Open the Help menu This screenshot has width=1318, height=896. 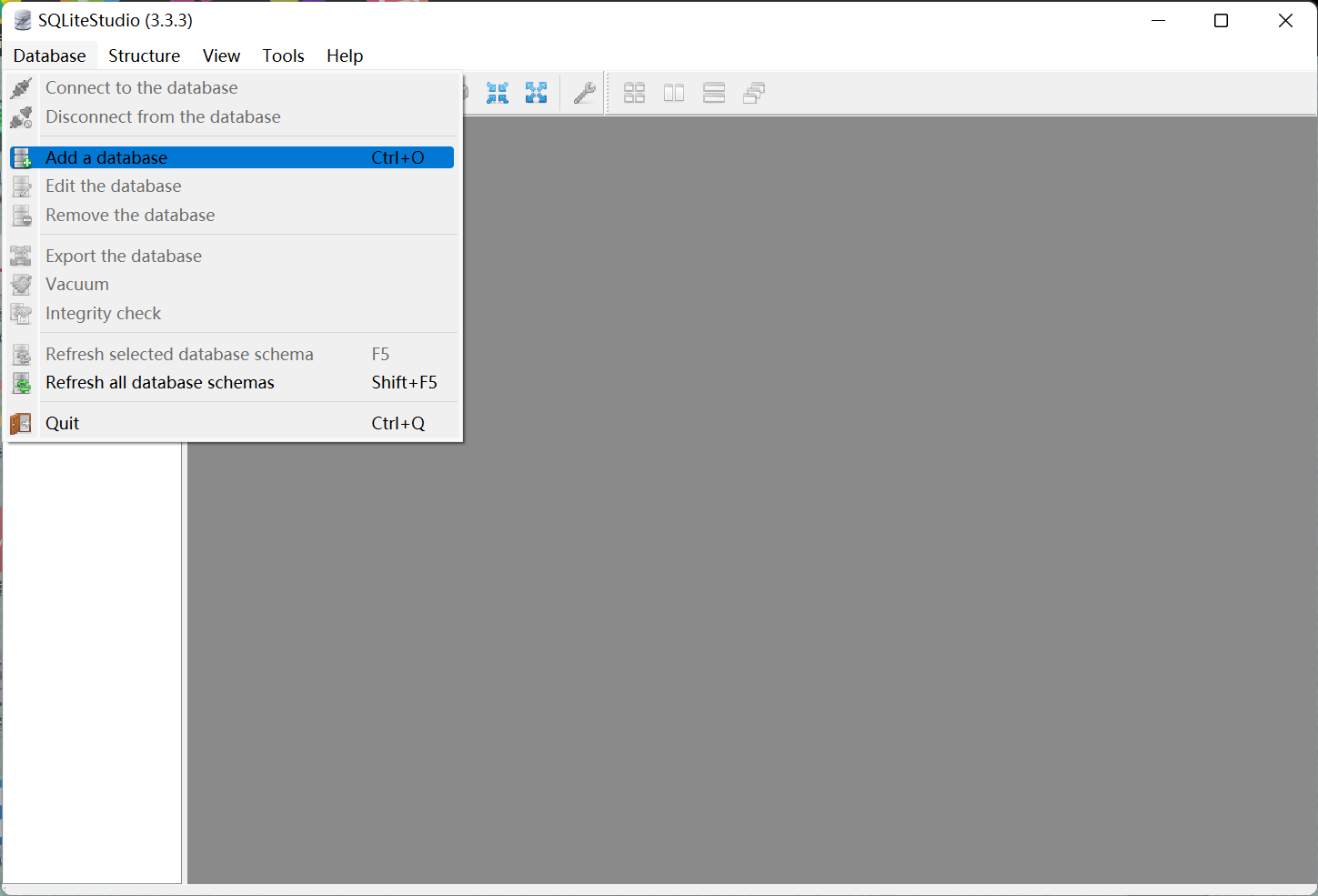[x=345, y=55]
